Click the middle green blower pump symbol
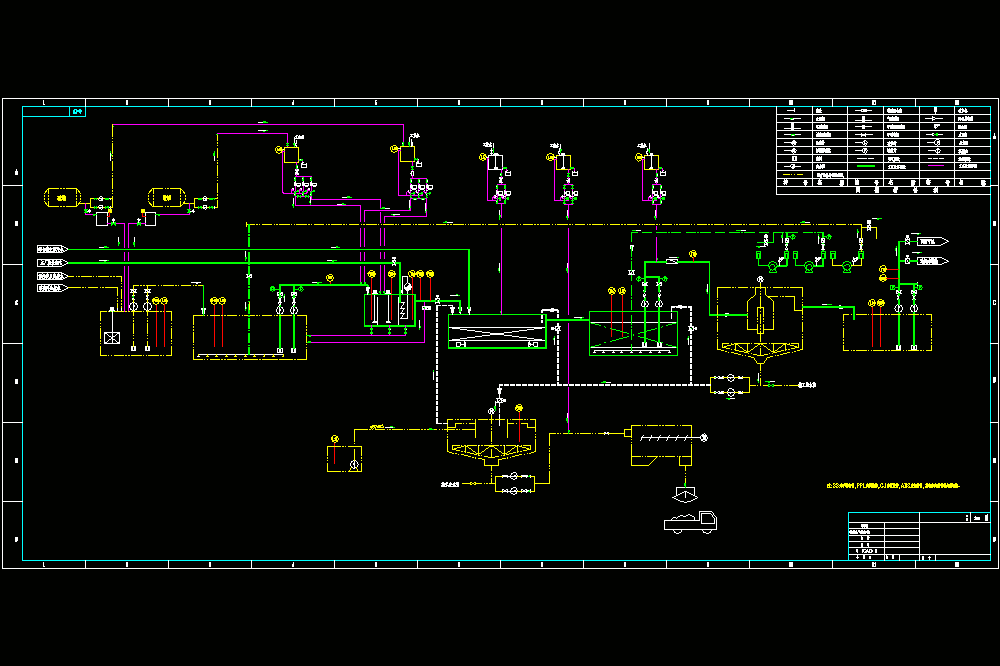The image size is (1000, 666). coord(809,266)
